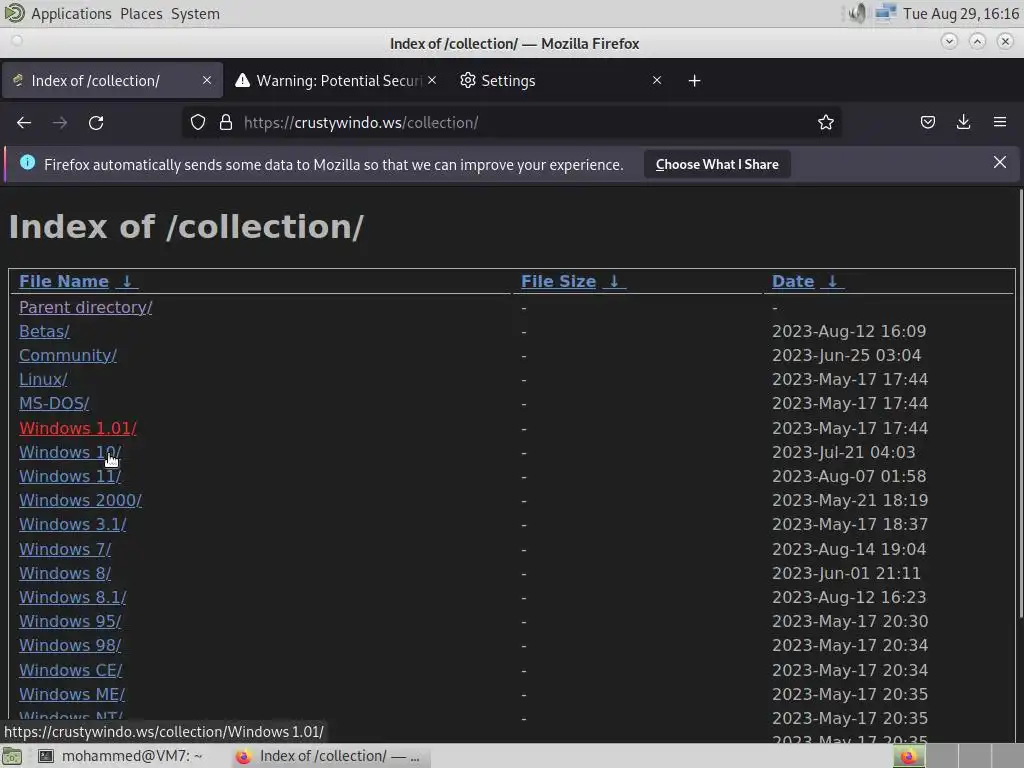
Task: Sort the listing by Date
Action: click(x=793, y=281)
